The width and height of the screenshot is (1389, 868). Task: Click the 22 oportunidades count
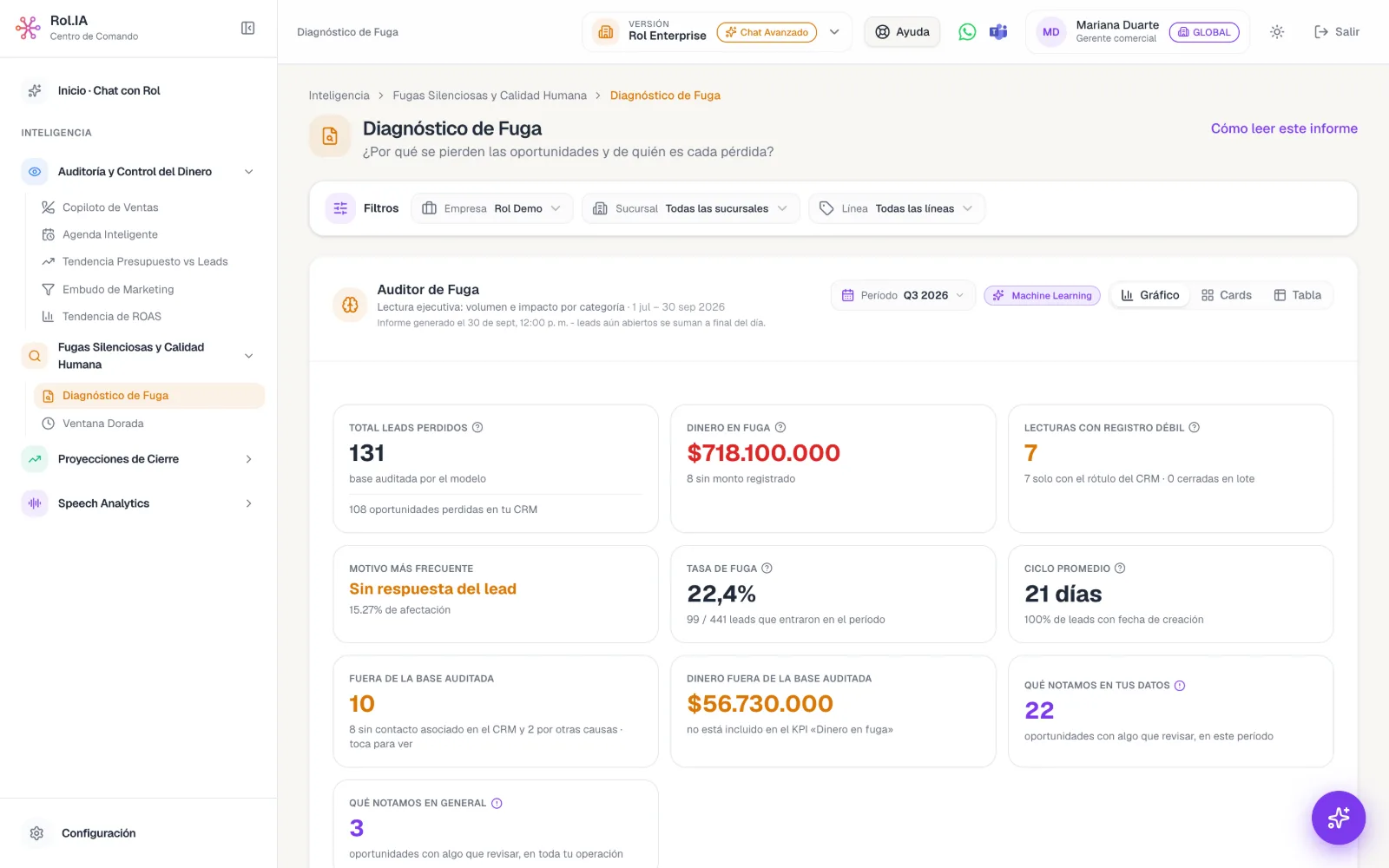[x=1039, y=710]
